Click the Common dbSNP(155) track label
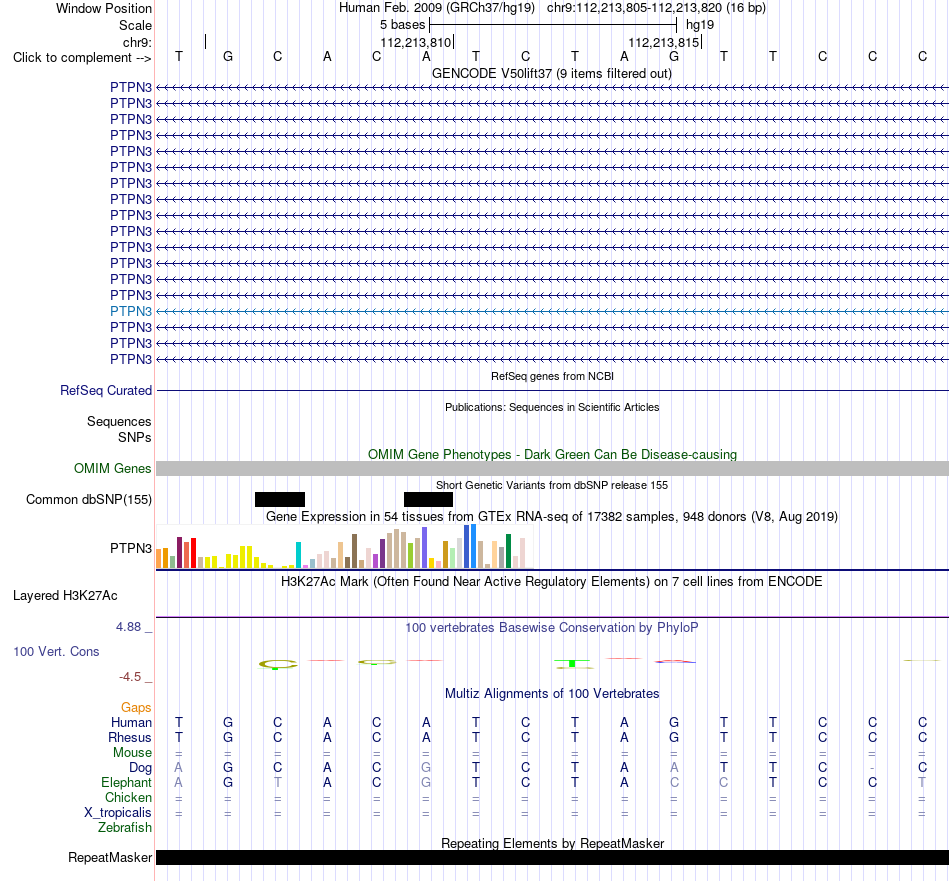The width and height of the screenshot is (950, 881). tap(89, 500)
